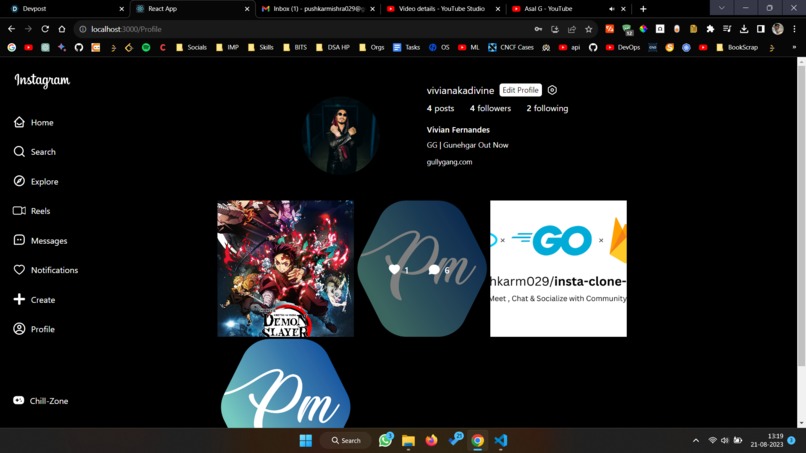The image size is (806, 453).
Task: Open the blue Pm logo post in second row
Action: [x=285, y=383]
